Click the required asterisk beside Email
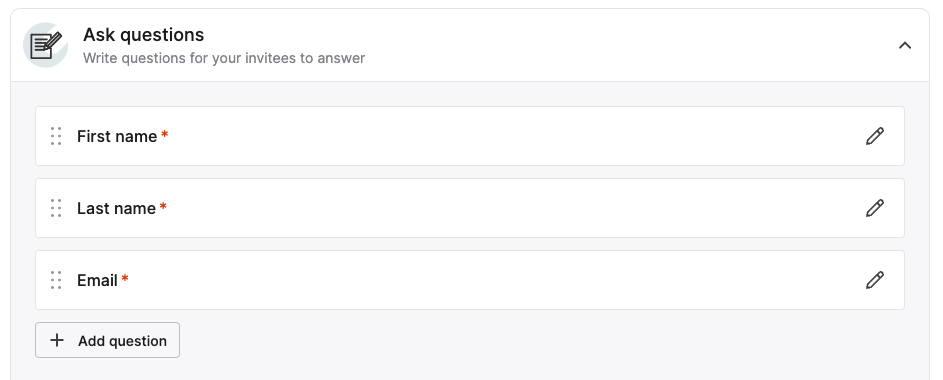 [124, 279]
